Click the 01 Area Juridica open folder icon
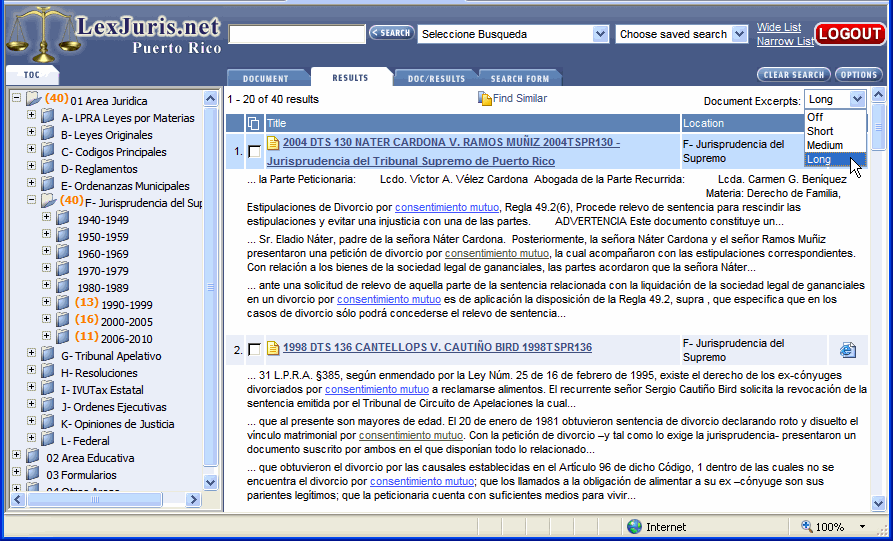 34,99
